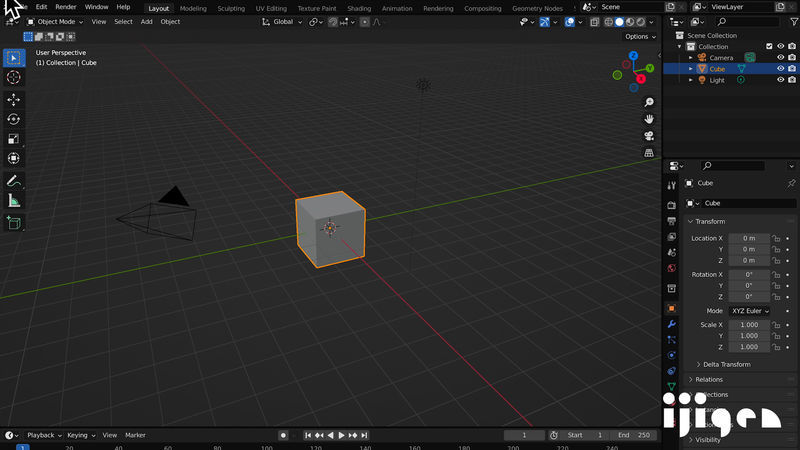Open the viewport Add menu
Screen dimensions: 800x450
pyautogui.click(x=146, y=22)
